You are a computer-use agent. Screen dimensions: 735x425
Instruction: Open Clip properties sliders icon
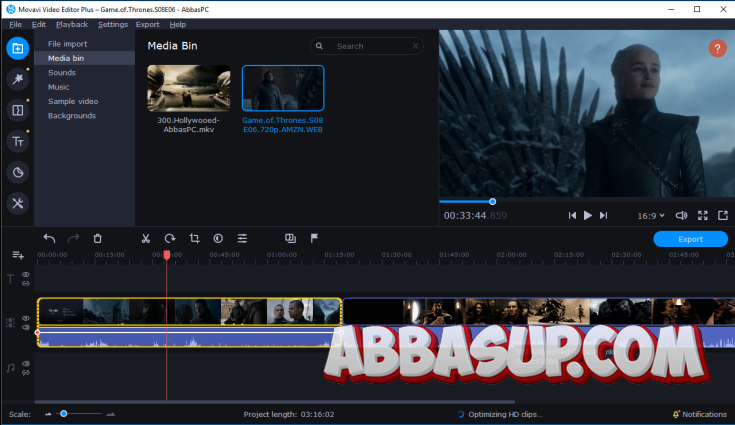[x=242, y=239]
